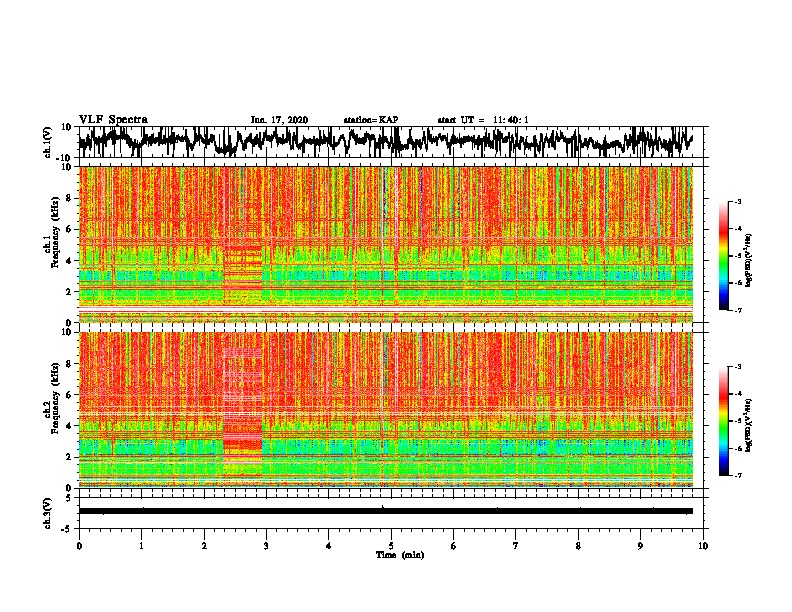This screenshot has height=612, width=792.
Task: Click the "Time (min)" x-axis label
Action: pyautogui.click(x=400, y=555)
